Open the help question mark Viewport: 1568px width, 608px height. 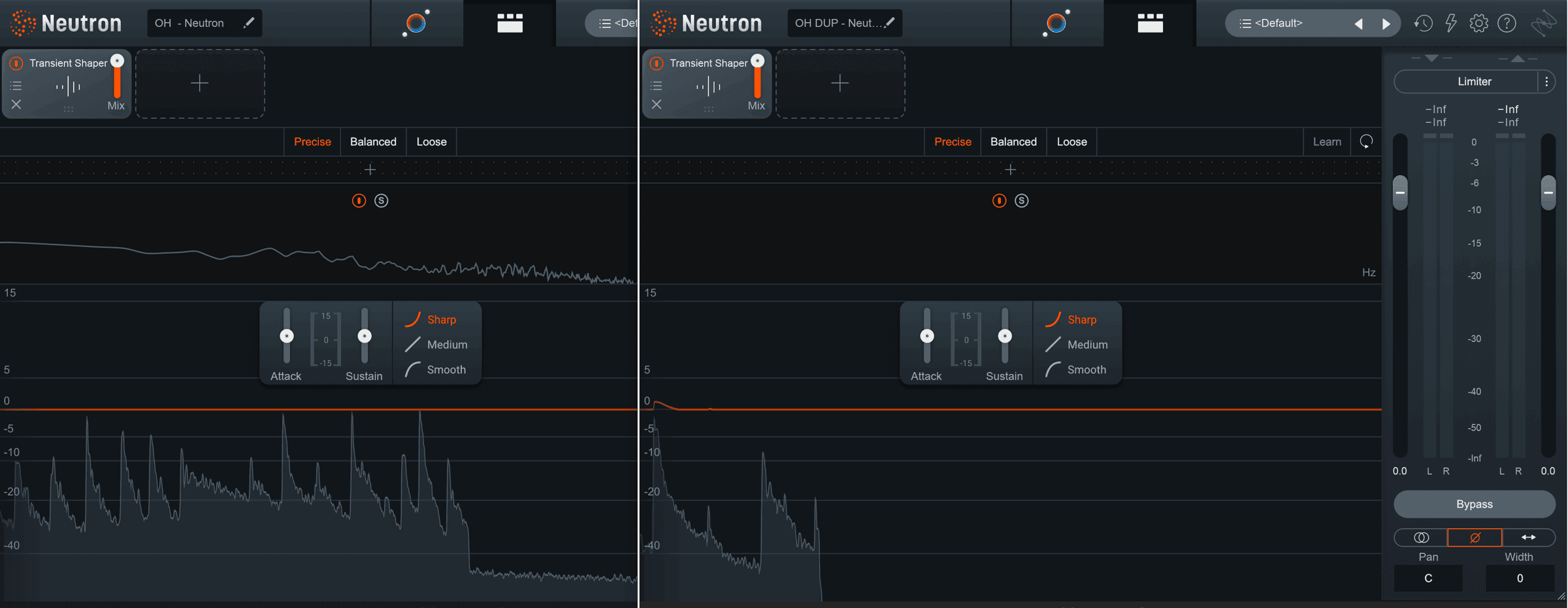coord(1507,24)
